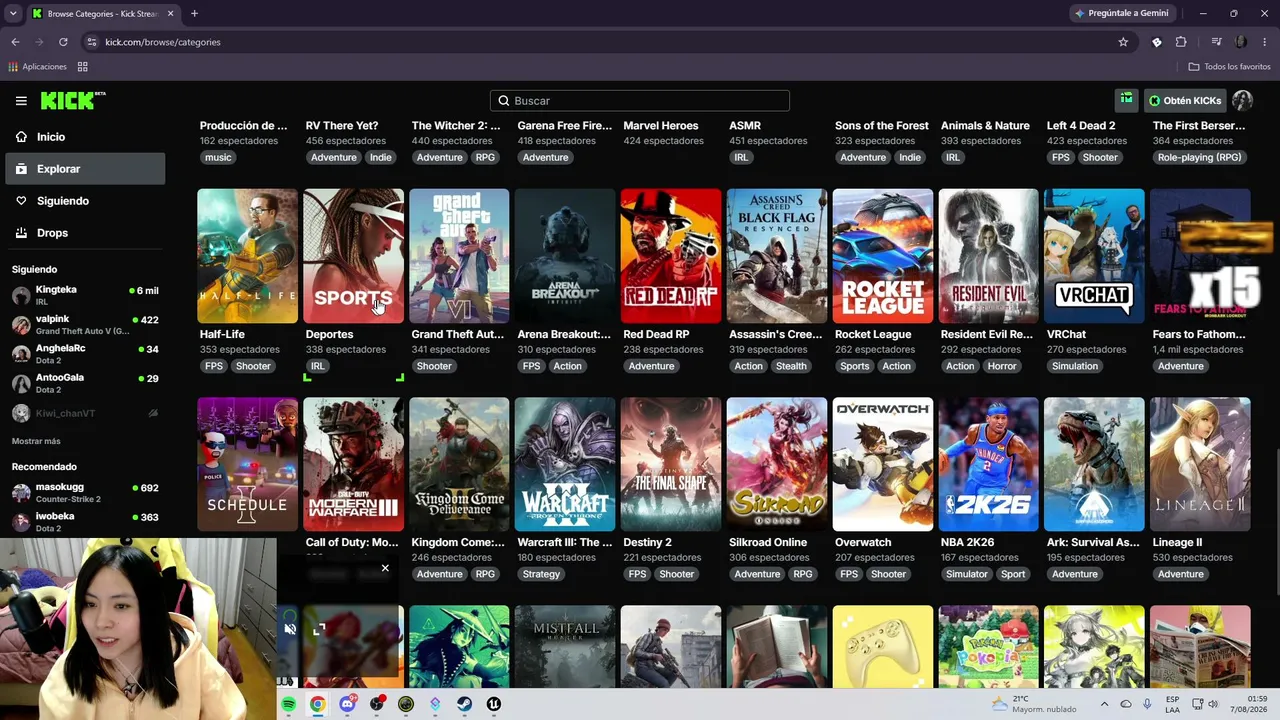Open Kingteka's followed channel
Viewport: 1280px width, 720px height.
85,295
